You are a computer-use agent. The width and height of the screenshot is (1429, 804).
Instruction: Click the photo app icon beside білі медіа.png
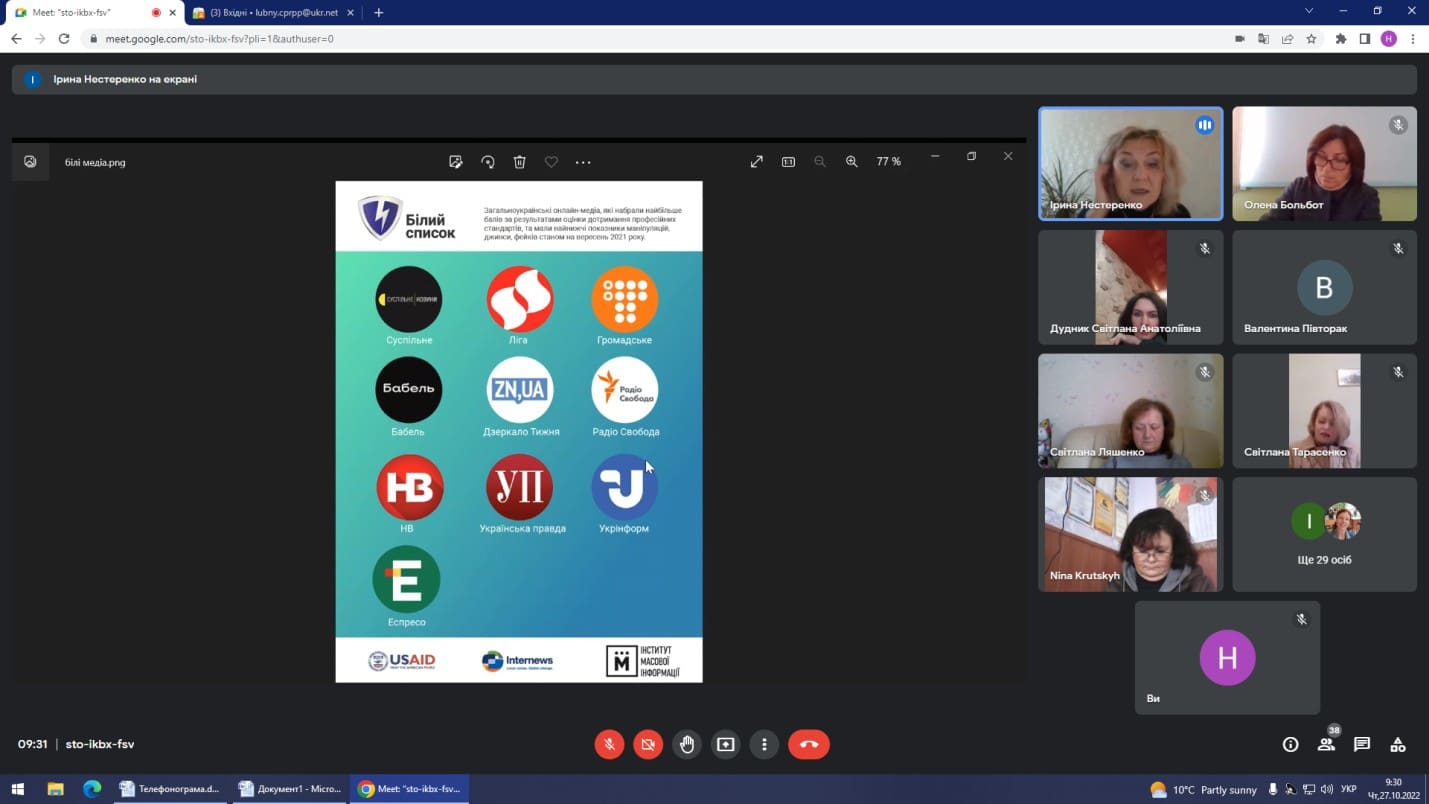pyautogui.click(x=30, y=162)
